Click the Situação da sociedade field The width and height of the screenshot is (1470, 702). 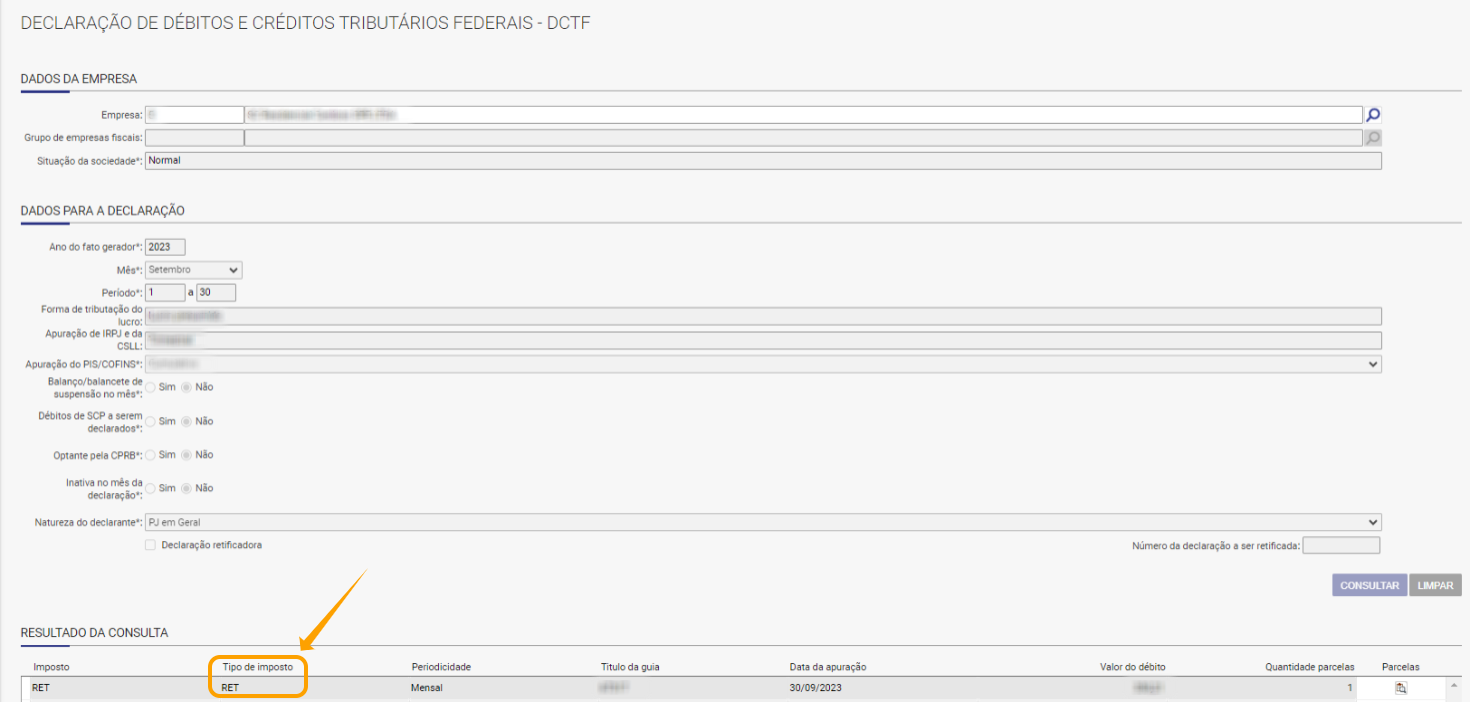pos(763,161)
